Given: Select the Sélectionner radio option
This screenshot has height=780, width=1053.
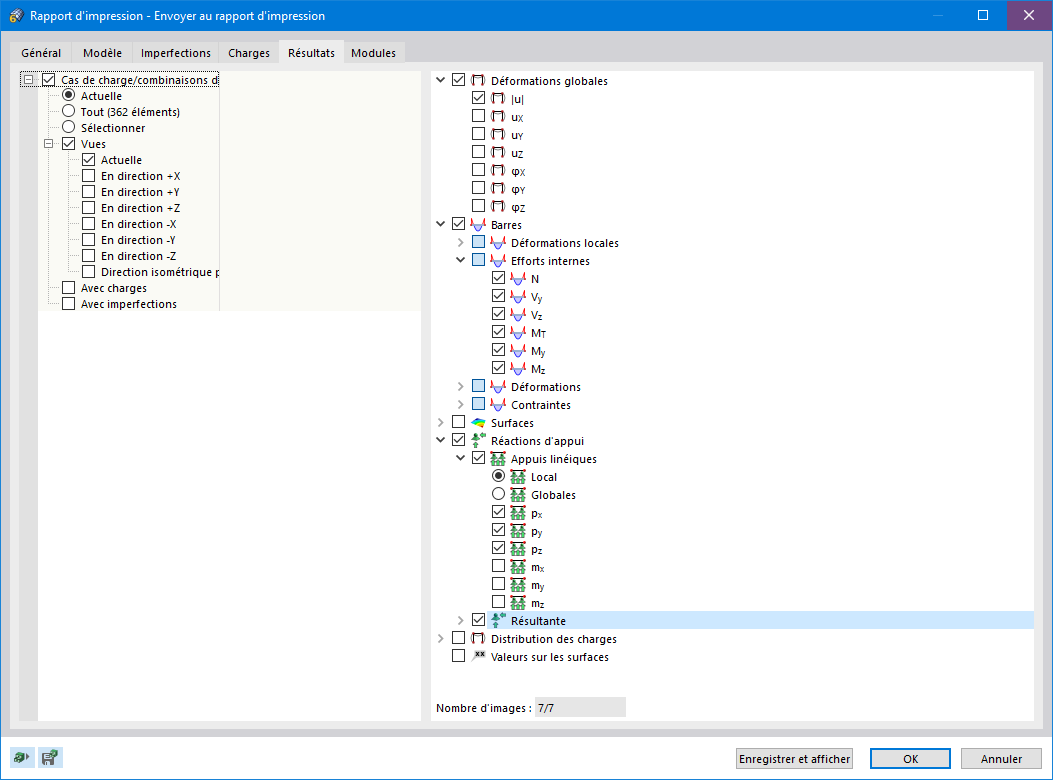Looking at the screenshot, I should [68, 127].
